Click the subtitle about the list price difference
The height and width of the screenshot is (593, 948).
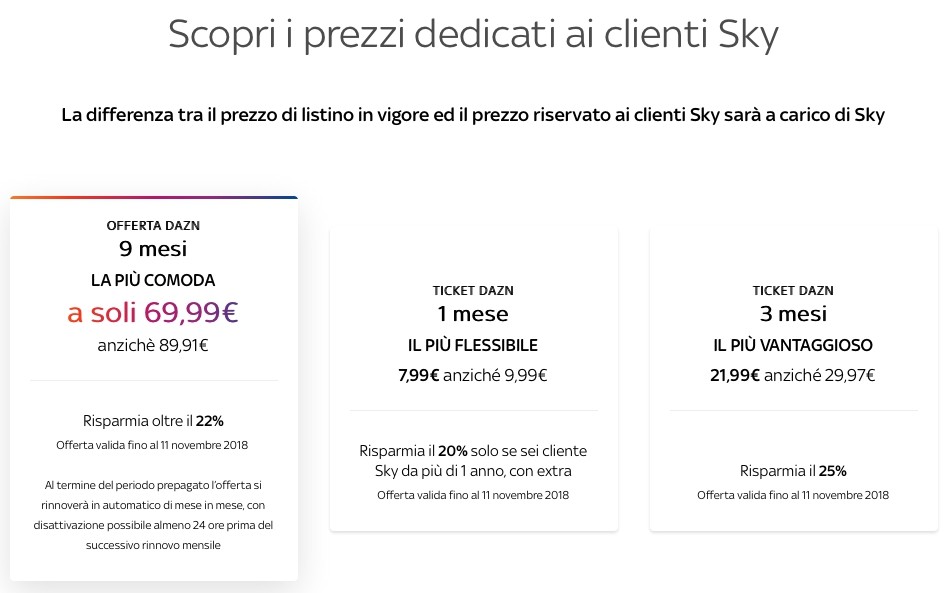pos(473,115)
